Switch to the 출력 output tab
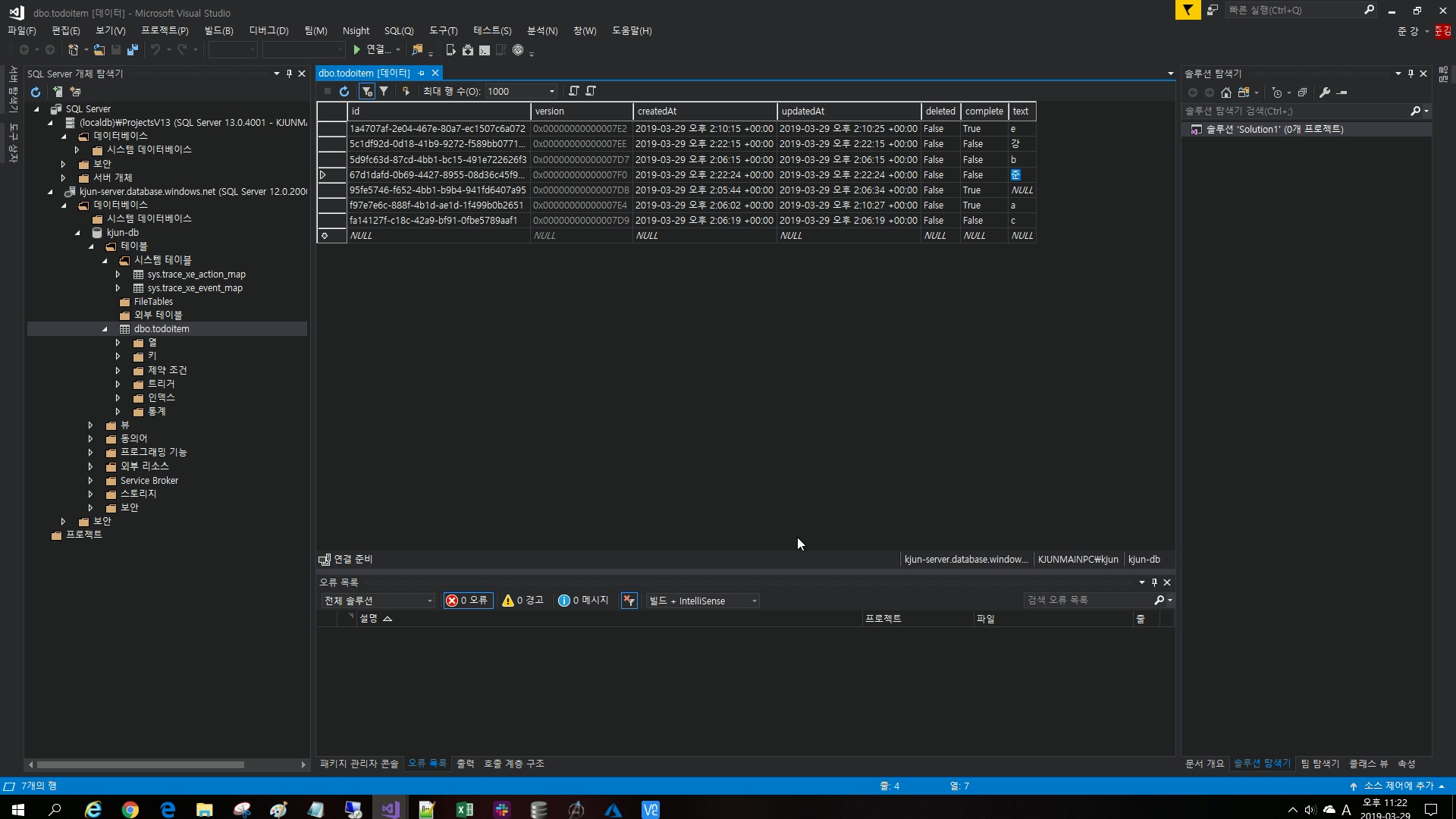This screenshot has height=819, width=1456. click(465, 764)
